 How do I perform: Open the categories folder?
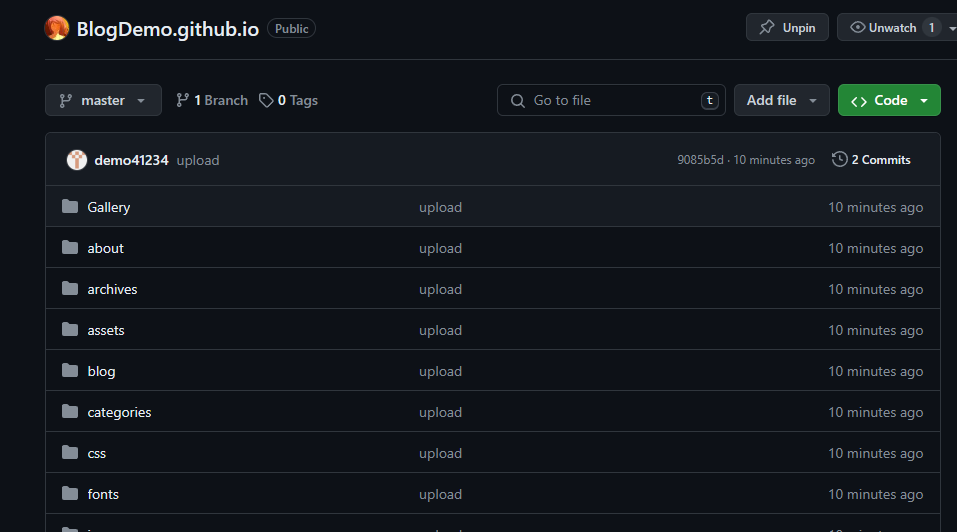[x=119, y=412]
